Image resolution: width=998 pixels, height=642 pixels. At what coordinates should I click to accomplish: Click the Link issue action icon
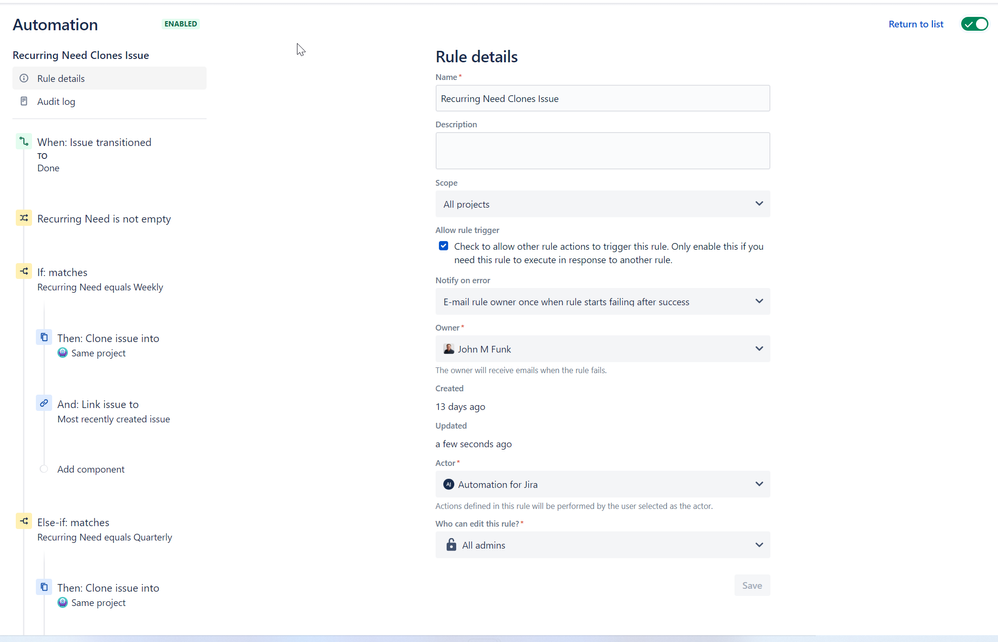[x=41, y=403]
